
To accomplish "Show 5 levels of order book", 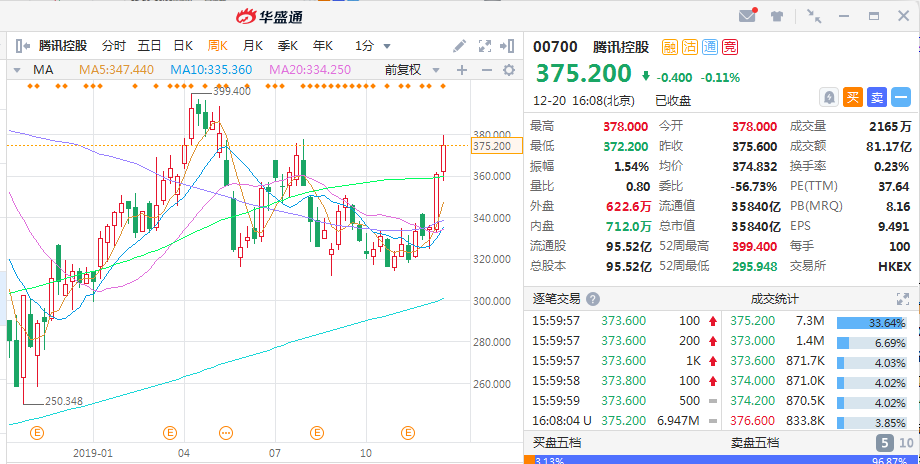I will coord(884,443).
